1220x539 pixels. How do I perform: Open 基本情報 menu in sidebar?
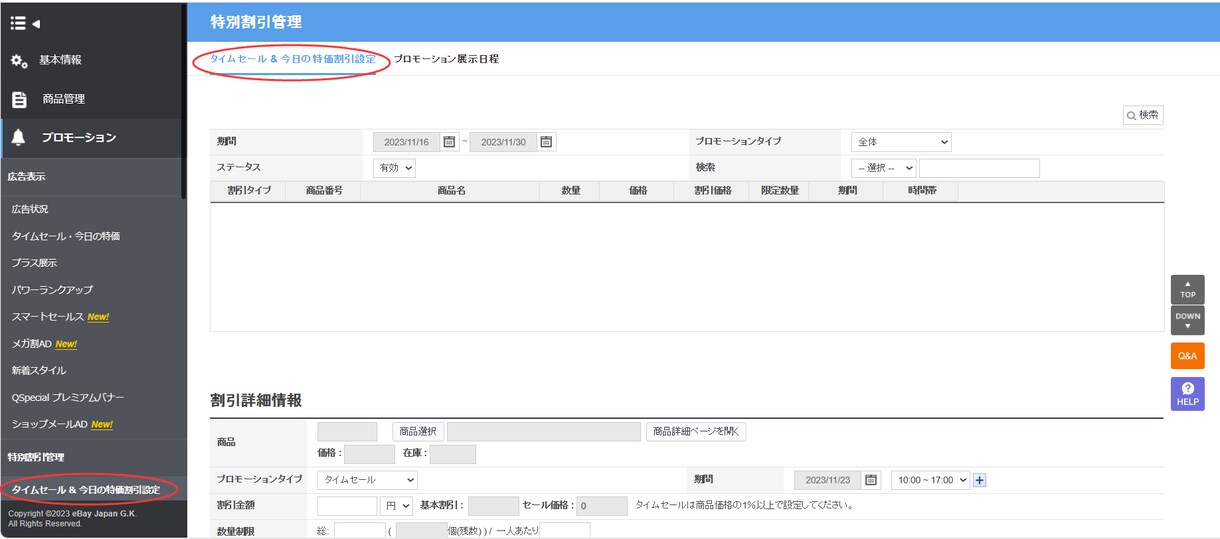(61, 60)
